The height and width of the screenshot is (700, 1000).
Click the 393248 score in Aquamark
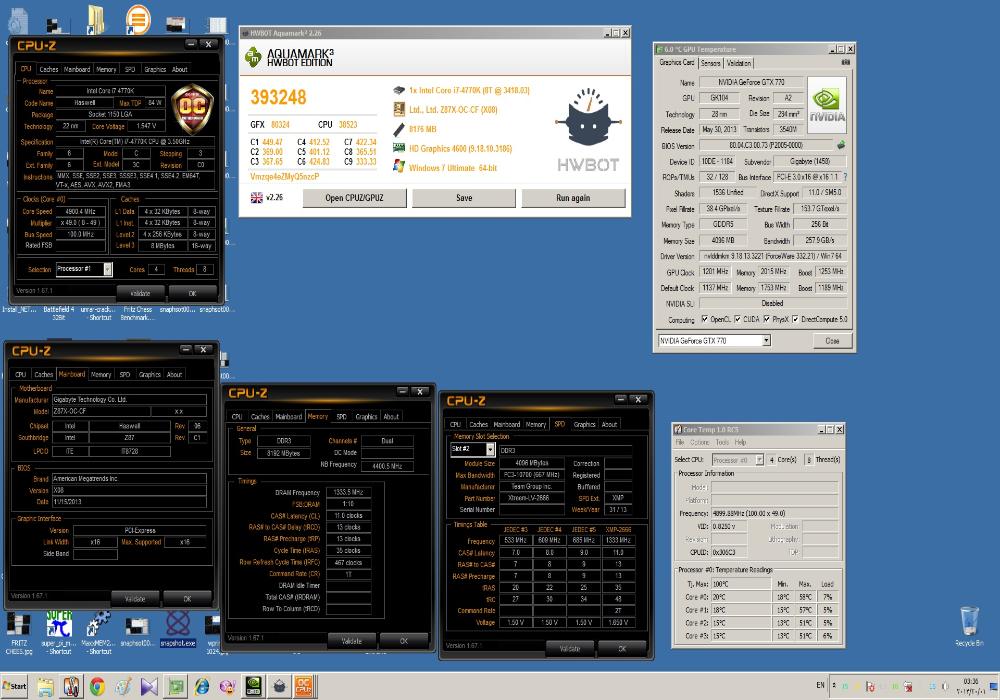[x=278, y=97]
